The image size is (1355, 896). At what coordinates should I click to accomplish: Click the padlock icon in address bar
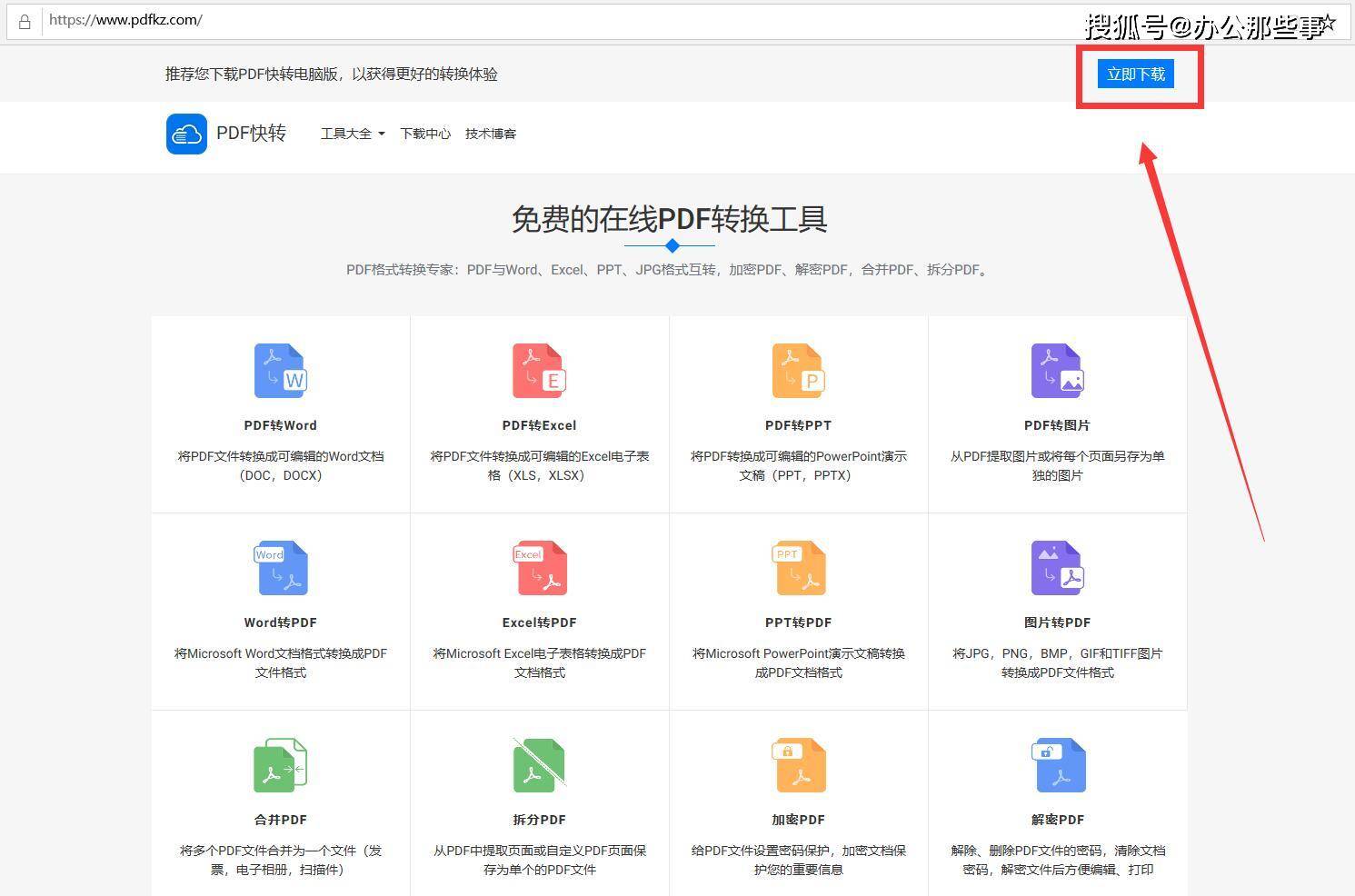coord(24,20)
